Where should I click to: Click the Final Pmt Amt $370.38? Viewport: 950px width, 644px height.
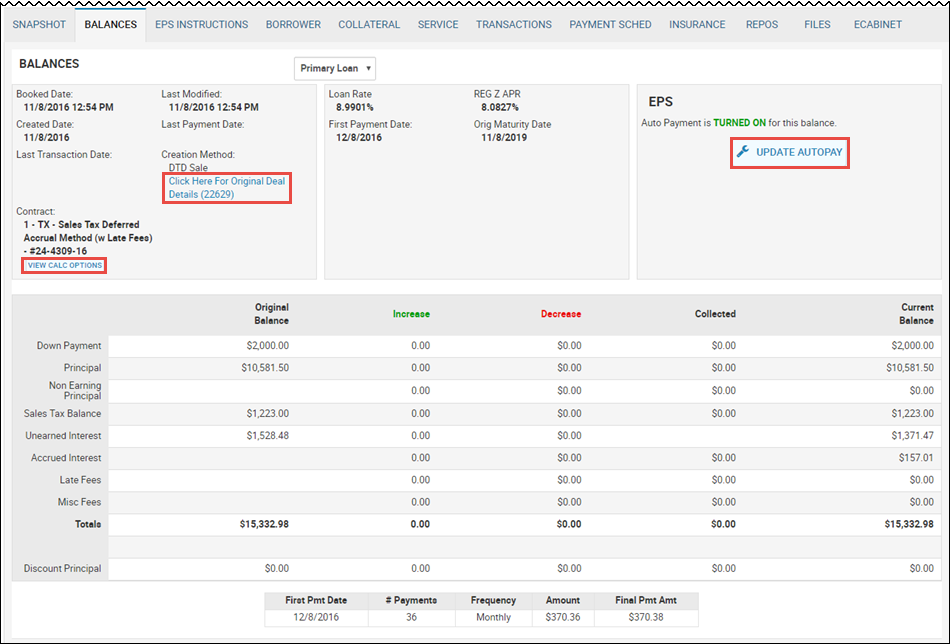(x=646, y=617)
